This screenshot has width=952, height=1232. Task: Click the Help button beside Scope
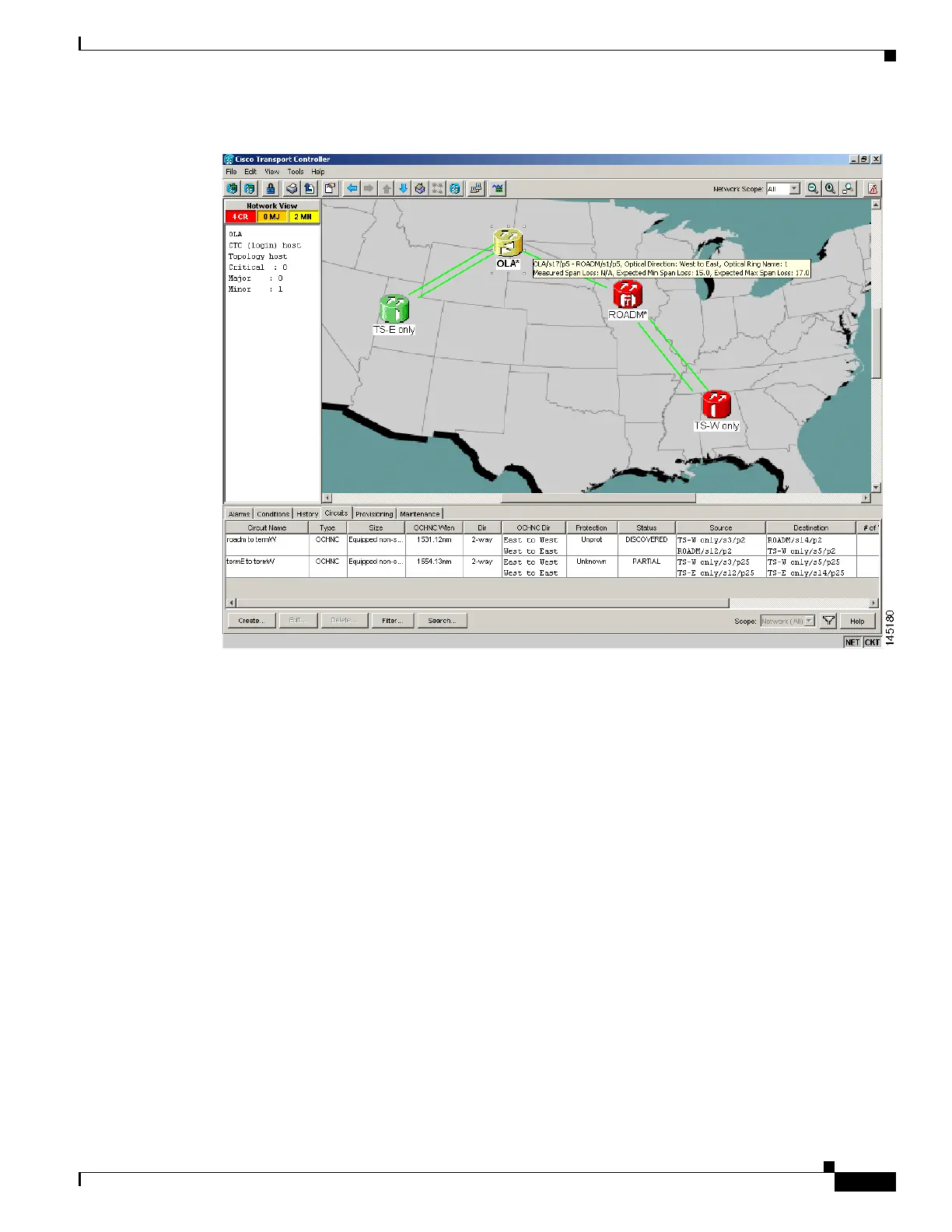point(857,621)
